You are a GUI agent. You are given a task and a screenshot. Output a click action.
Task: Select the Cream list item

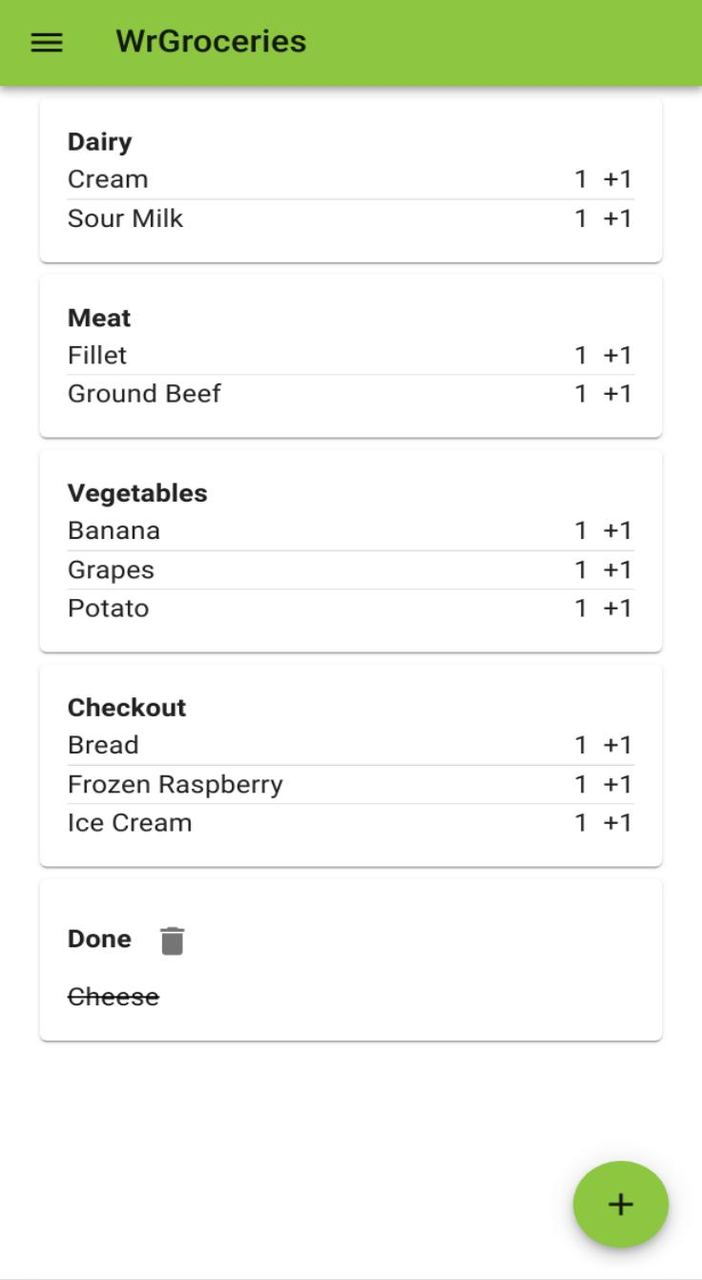tap(107, 178)
